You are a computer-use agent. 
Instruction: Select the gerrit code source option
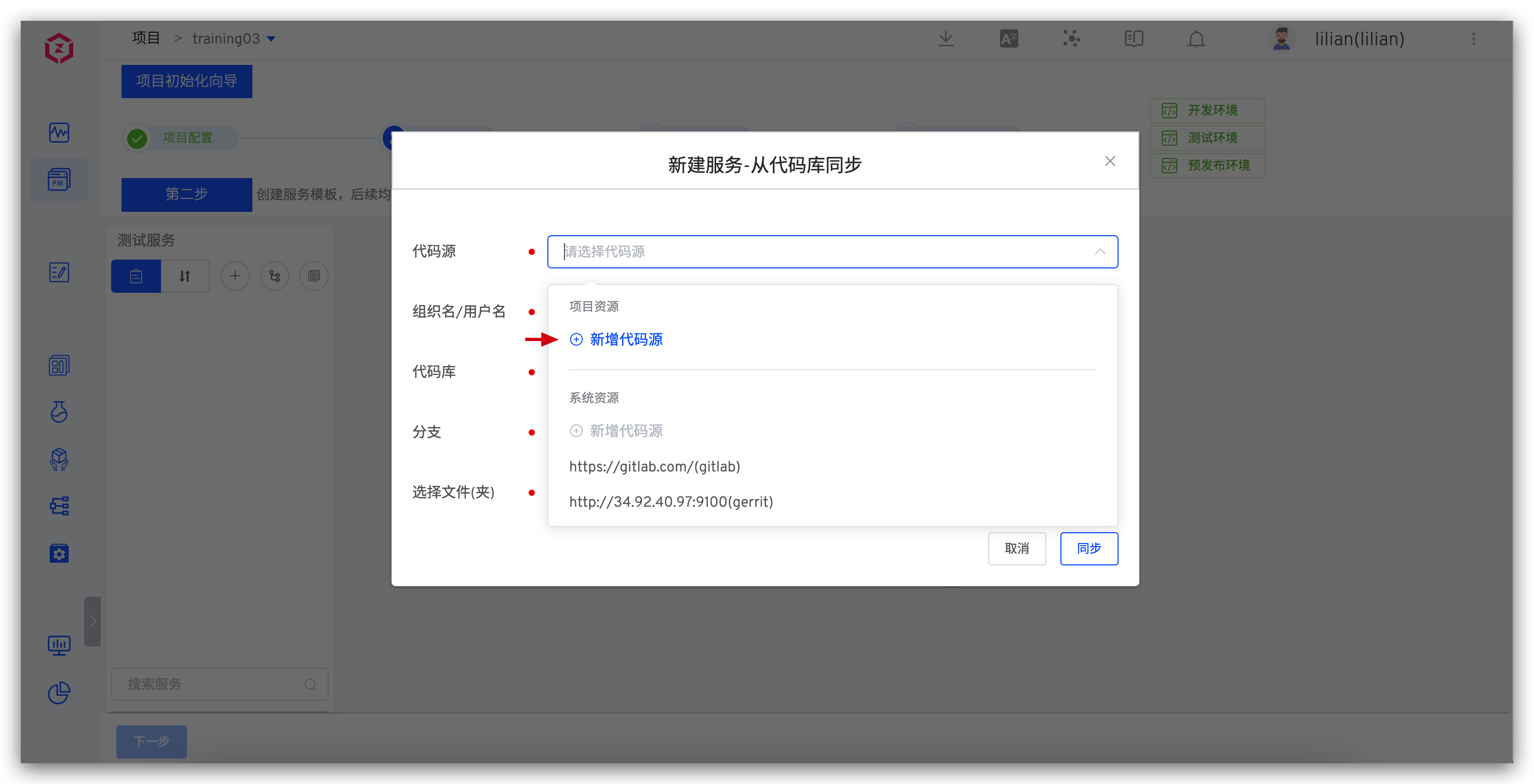tap(670, 502)
